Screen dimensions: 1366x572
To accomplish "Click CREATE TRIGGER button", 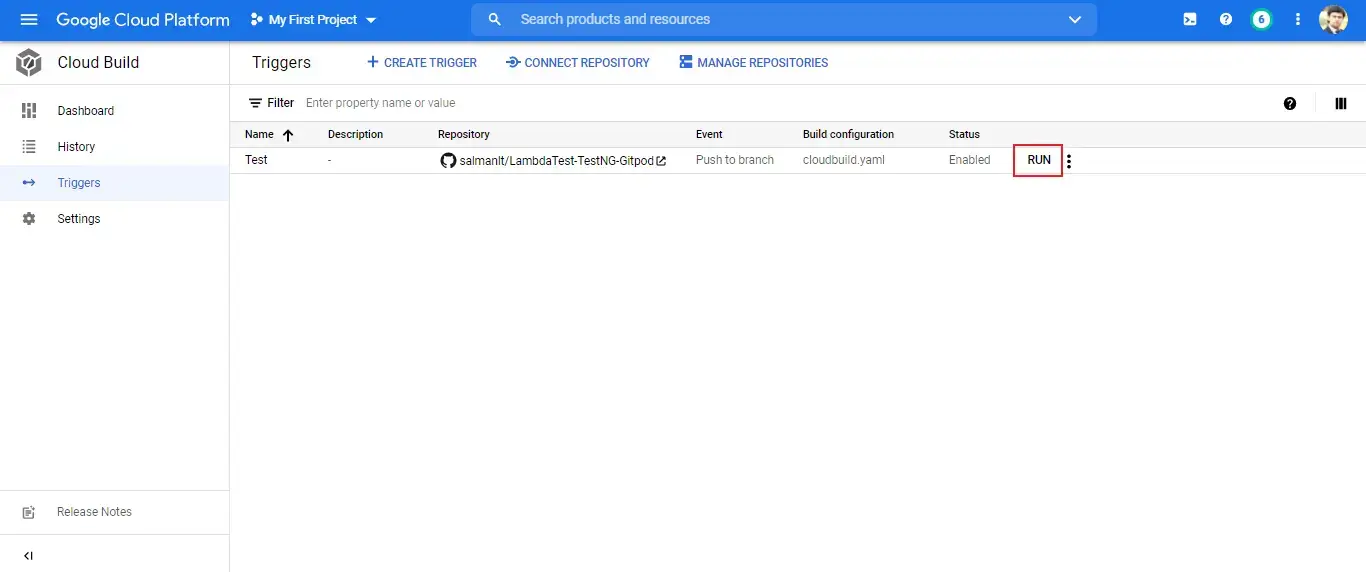I will [422, 62].
